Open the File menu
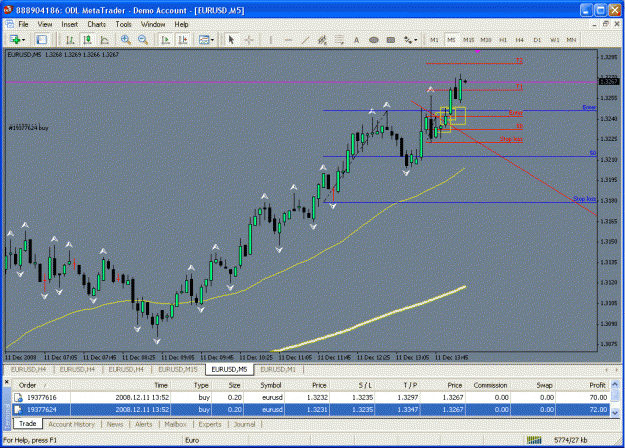 tap(23, 24)
